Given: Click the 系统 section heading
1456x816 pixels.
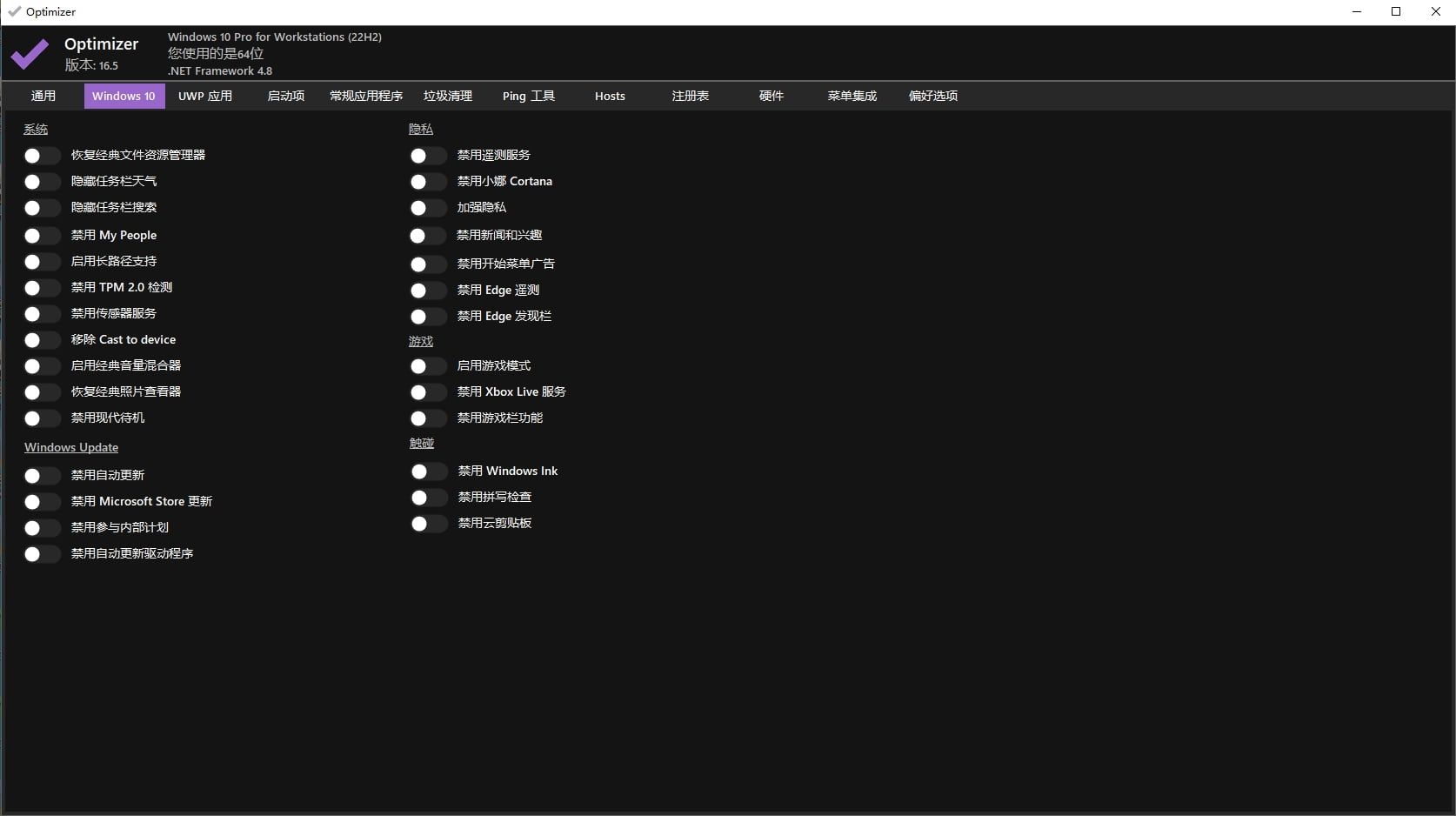Looking at the screenshot, I should (36, 129).
